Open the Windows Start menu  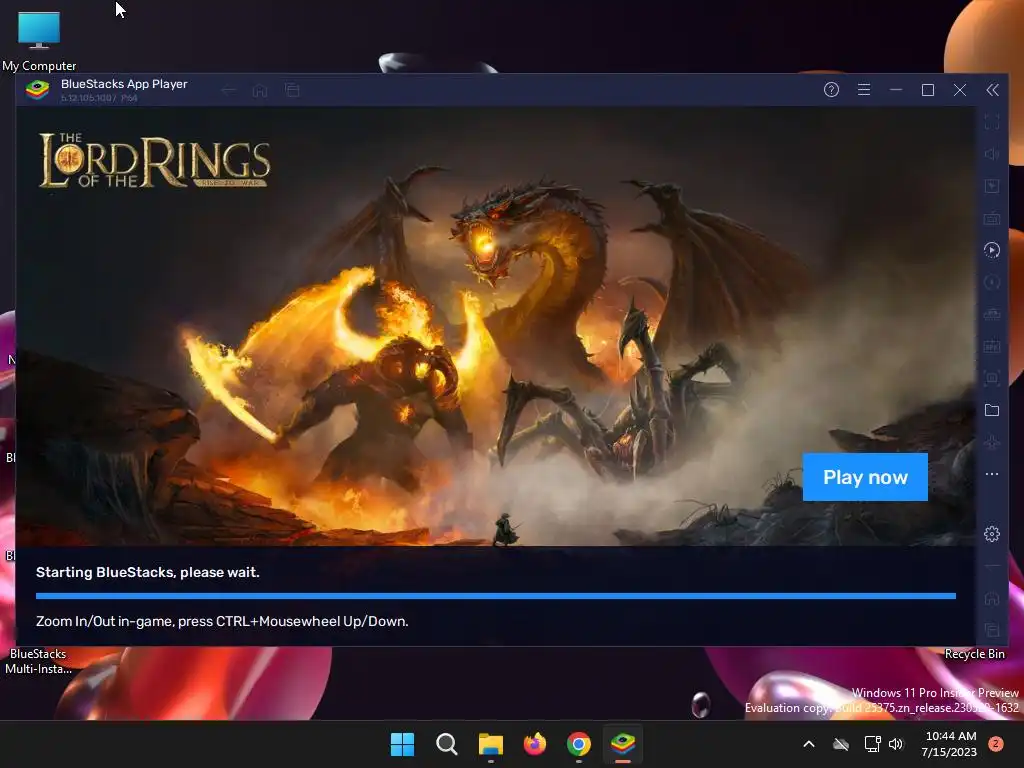[402, 744]
